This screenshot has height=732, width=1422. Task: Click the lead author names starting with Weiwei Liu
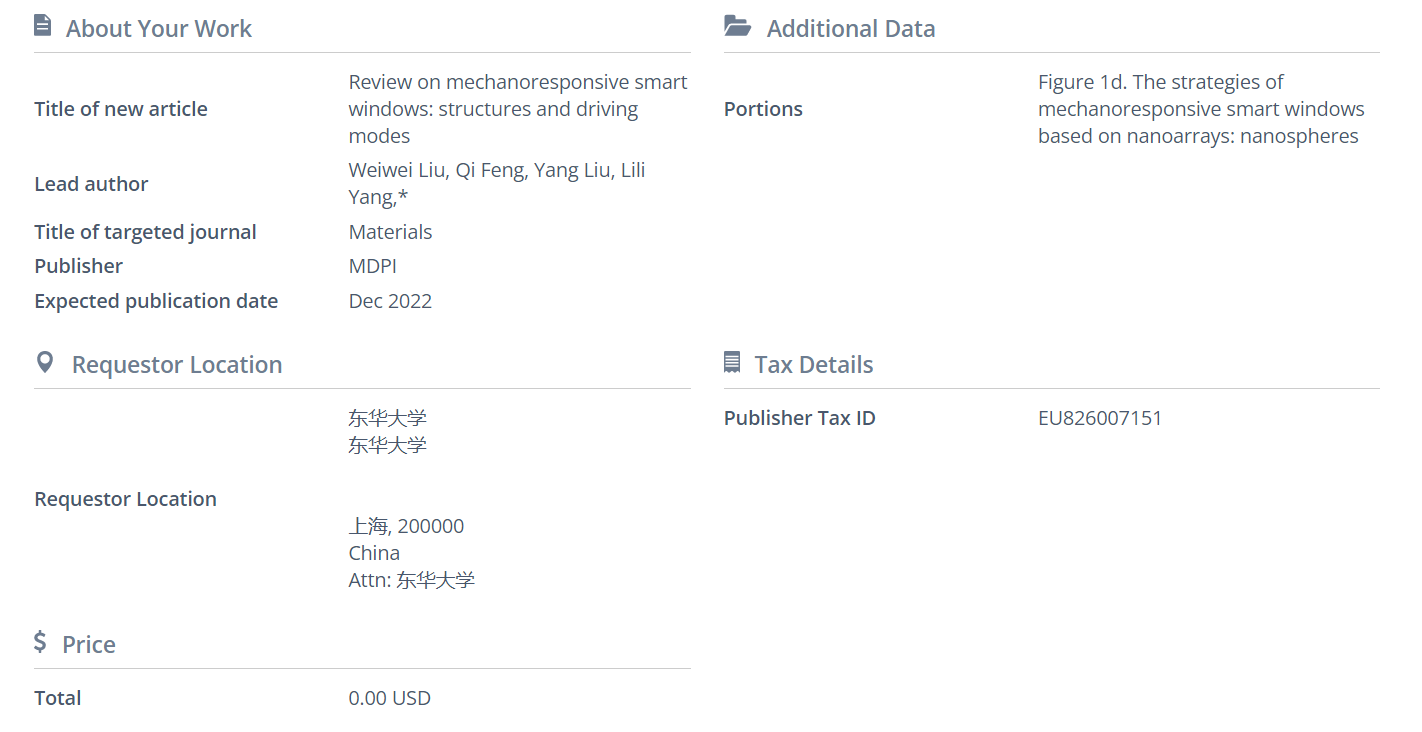[x=497, y=184]
